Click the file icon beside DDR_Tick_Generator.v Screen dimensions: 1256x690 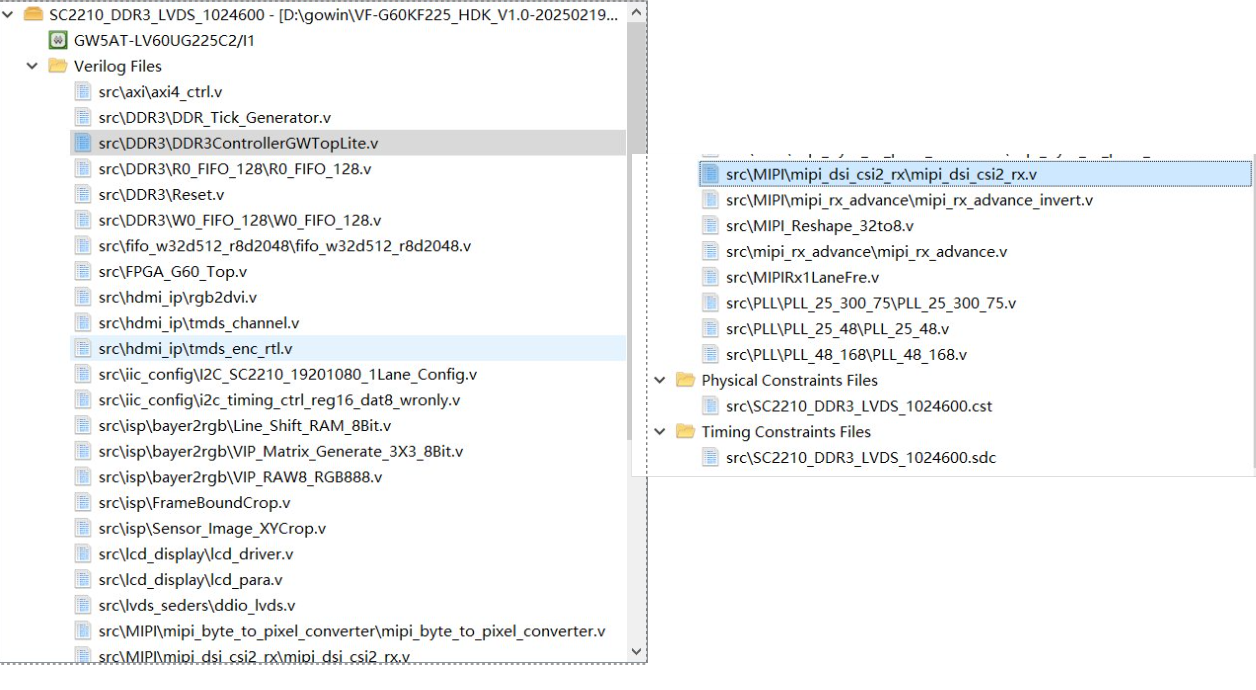click(84, 118)
